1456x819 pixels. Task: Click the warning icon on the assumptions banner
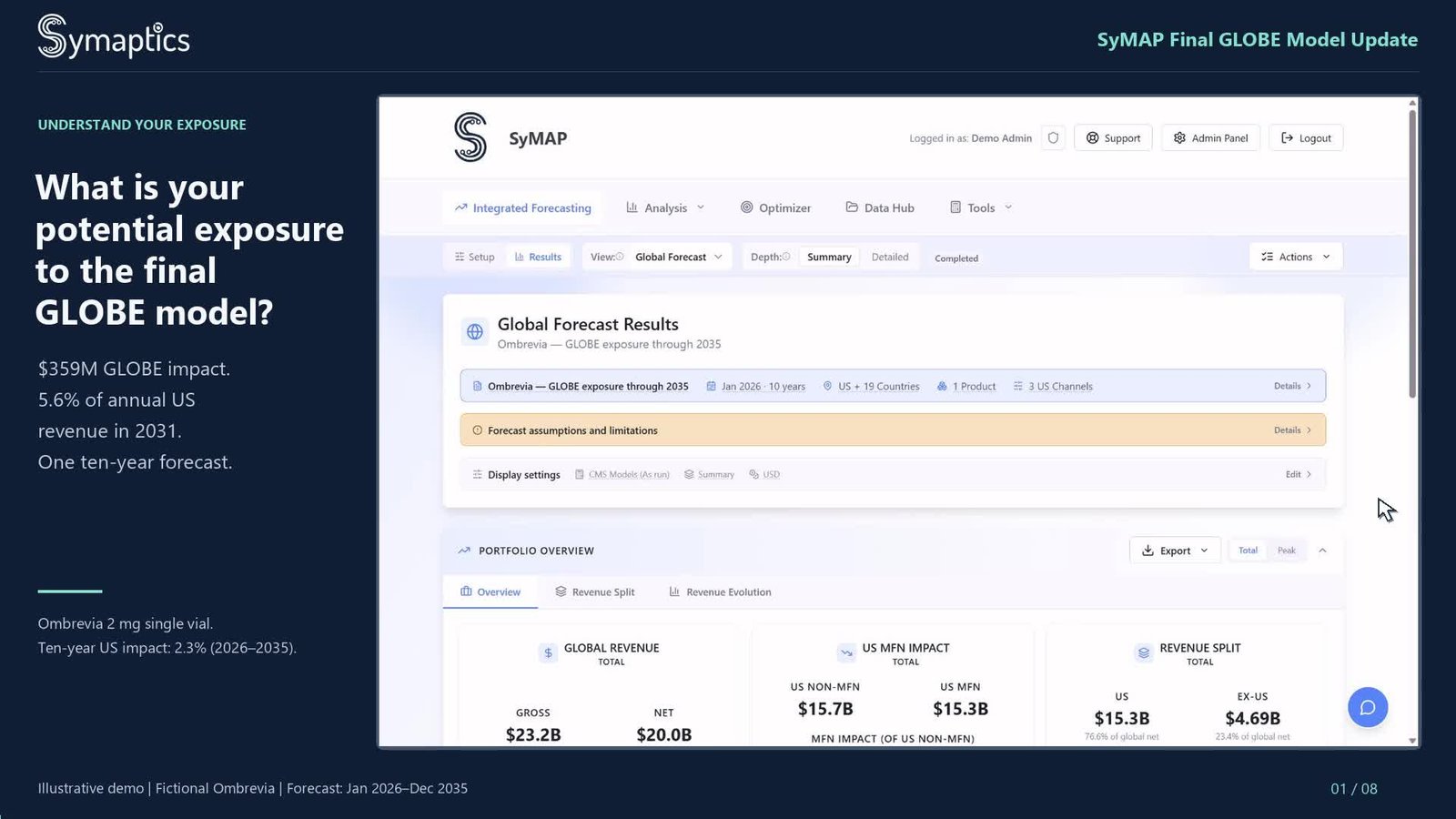click(x=477, y=430)
